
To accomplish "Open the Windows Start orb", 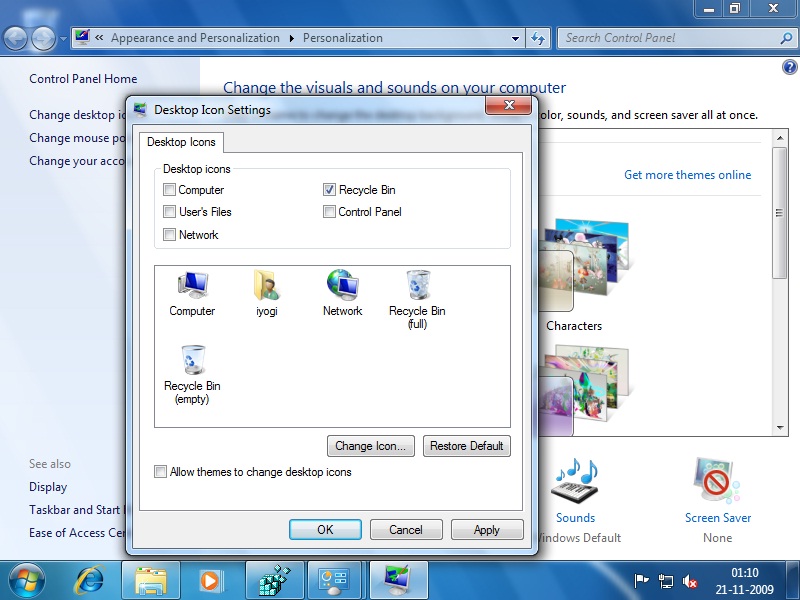I will pyautogui.click(x=27, y=581).
